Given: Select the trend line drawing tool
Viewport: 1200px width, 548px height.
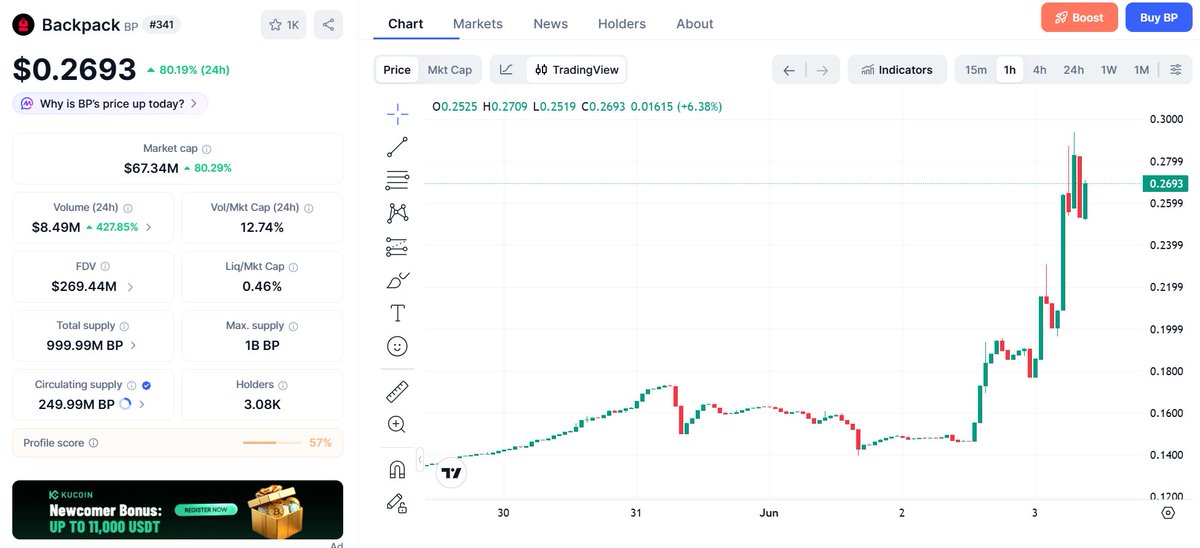Looking at the screenshot, I should (x=397, y=147).
